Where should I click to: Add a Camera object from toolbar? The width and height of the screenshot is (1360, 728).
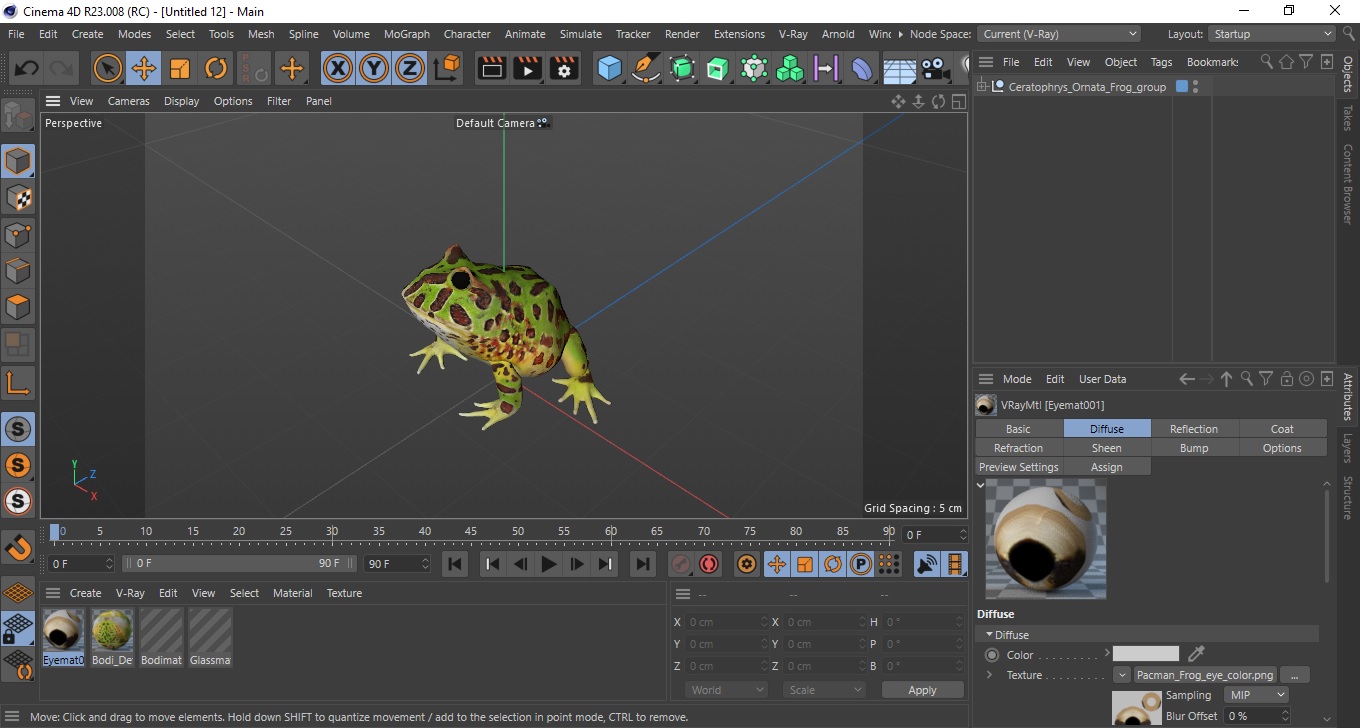[935, 69]
